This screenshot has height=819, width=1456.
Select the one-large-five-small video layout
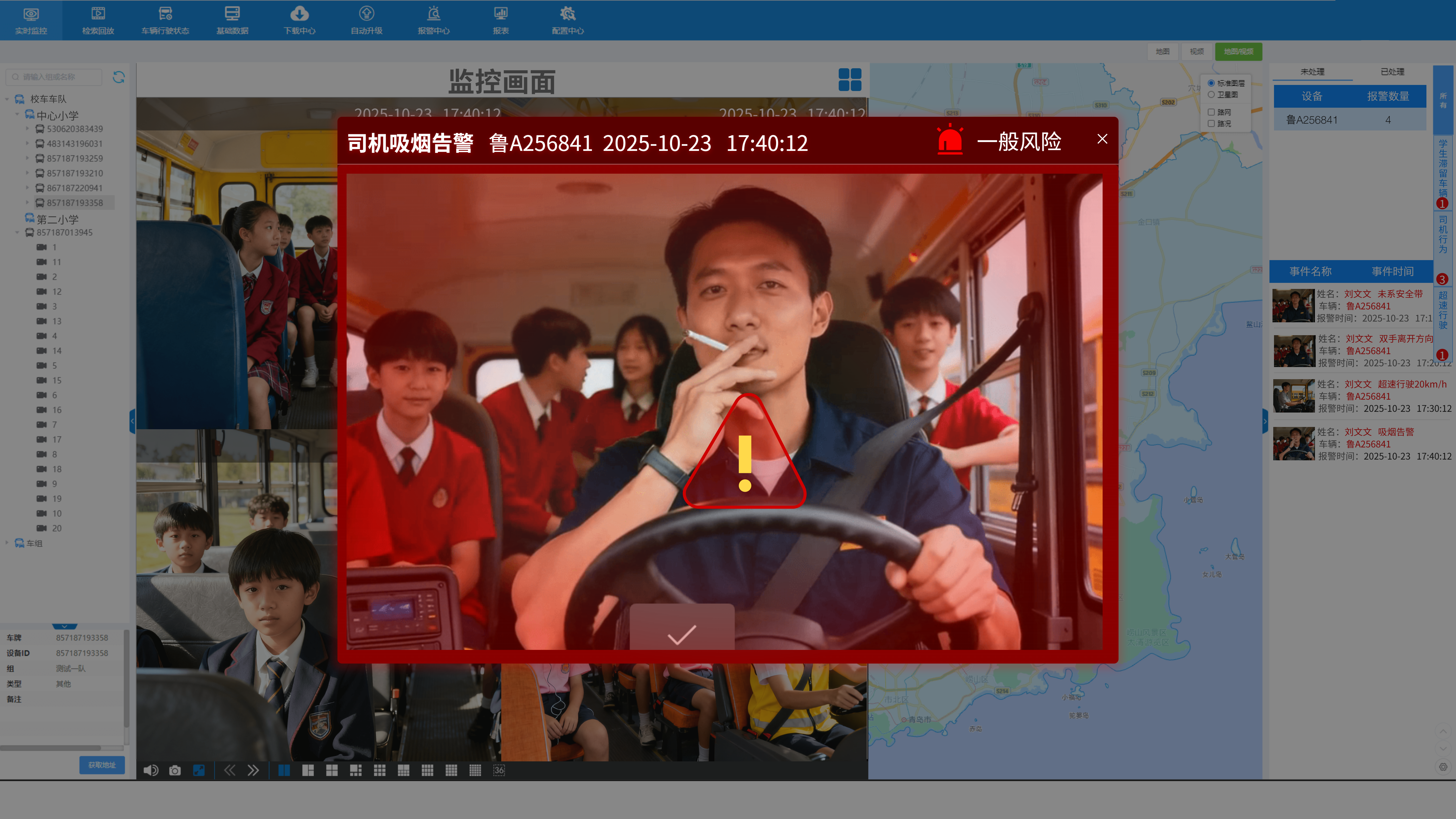coord(355,770)
